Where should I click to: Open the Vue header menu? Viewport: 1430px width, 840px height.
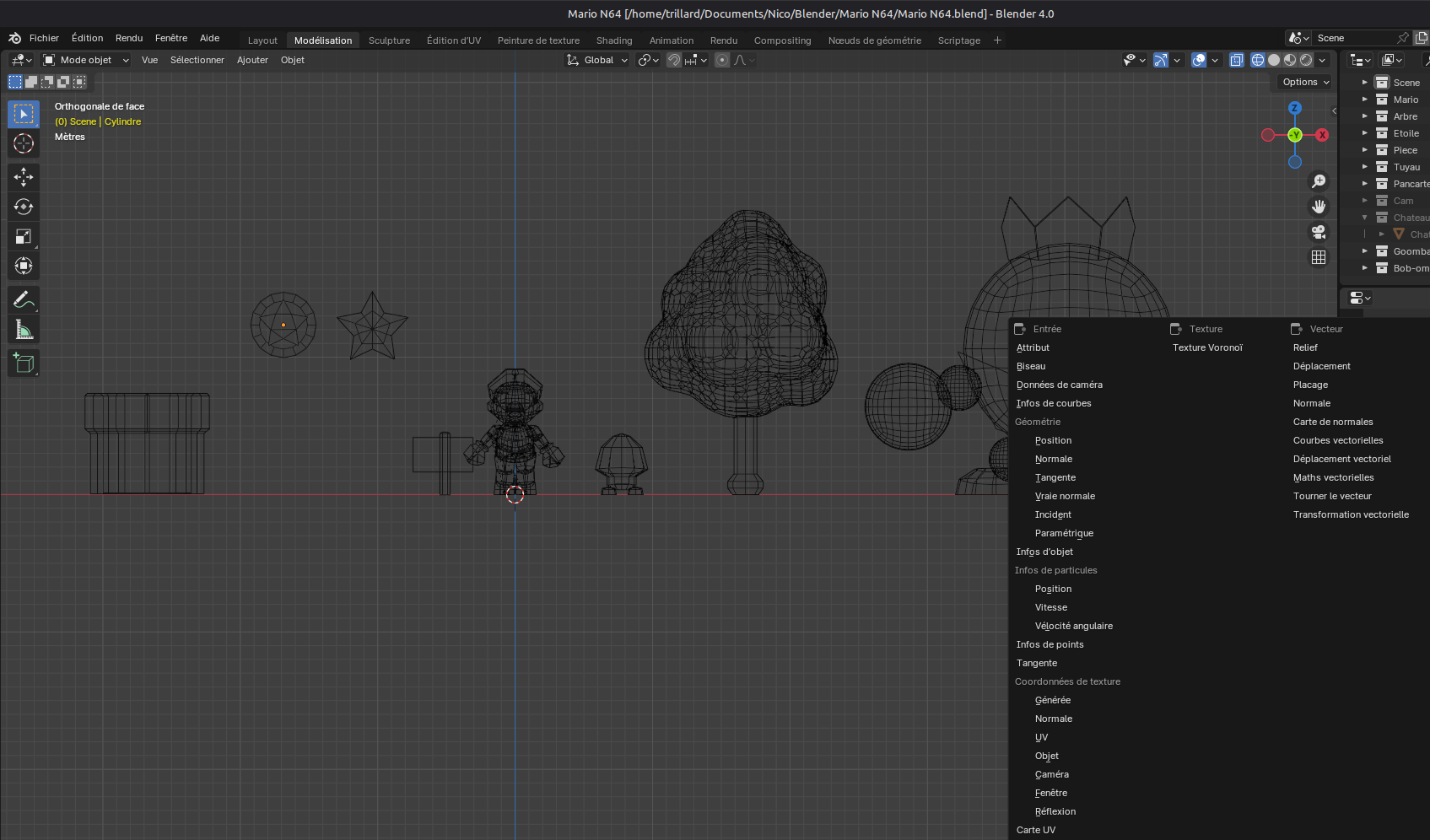pyautogui.click(x=149, y=60)
